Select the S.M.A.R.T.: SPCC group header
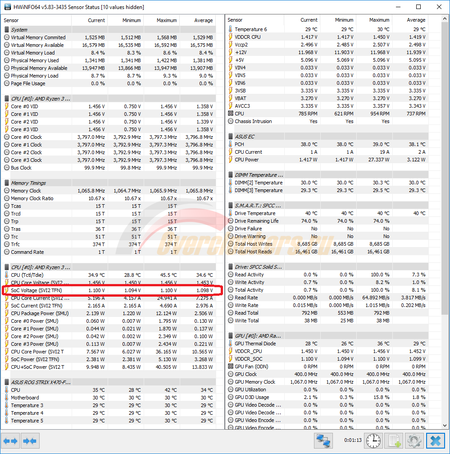Viewport: 450px width, 454px height. point(328,206)
